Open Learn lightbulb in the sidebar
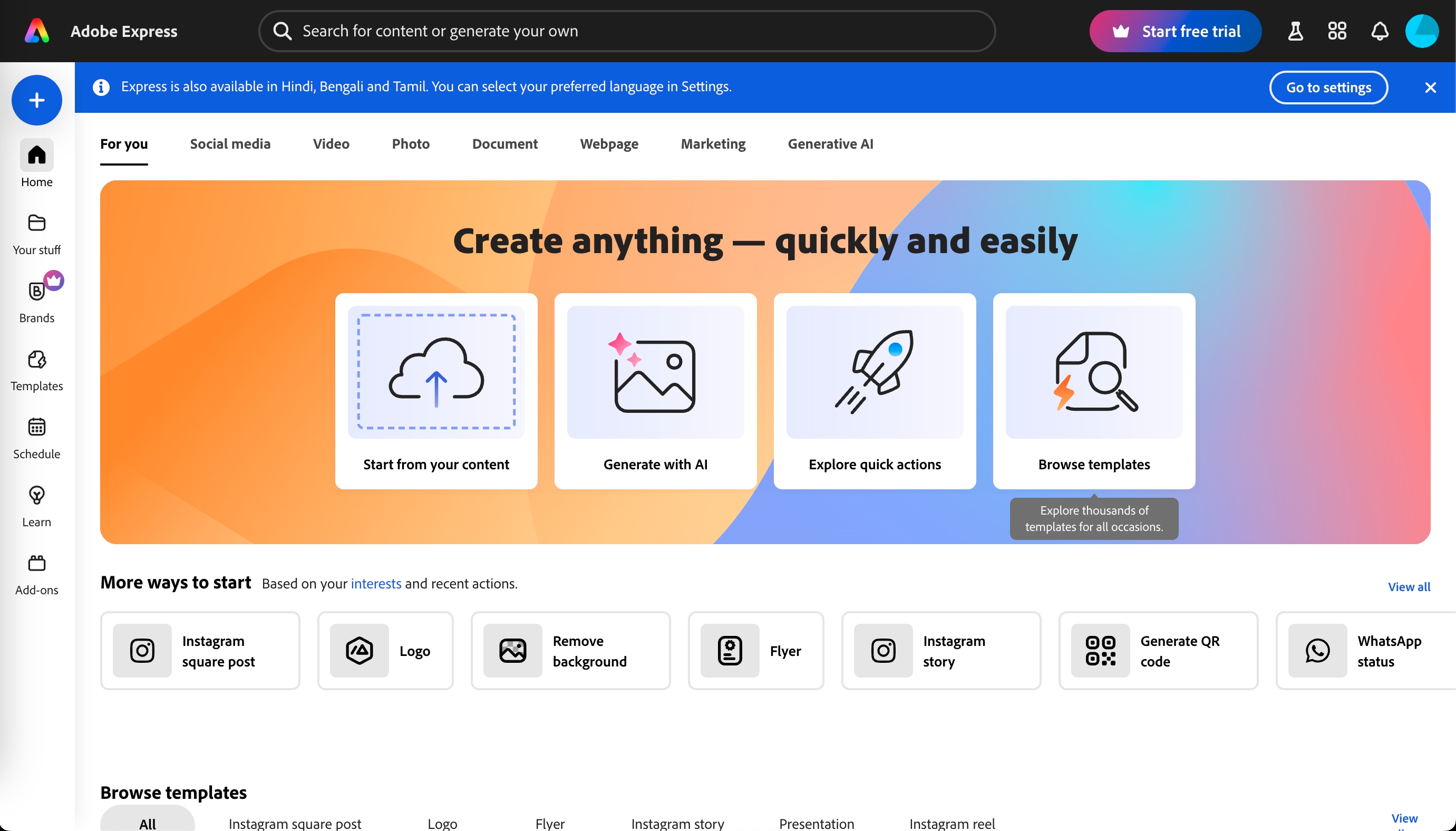This screenshot has height=831, width=1456. click(x=36, y=507)
